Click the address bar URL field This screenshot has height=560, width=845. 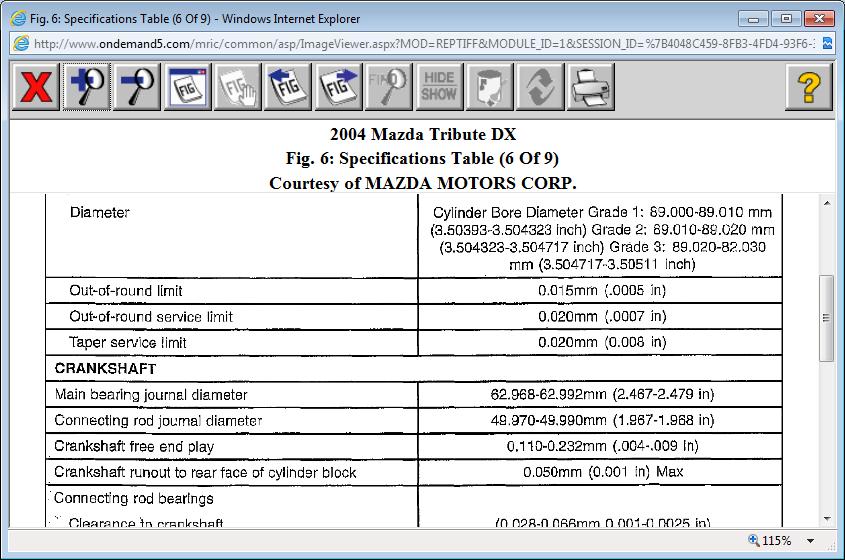click(x=423, y=44)
